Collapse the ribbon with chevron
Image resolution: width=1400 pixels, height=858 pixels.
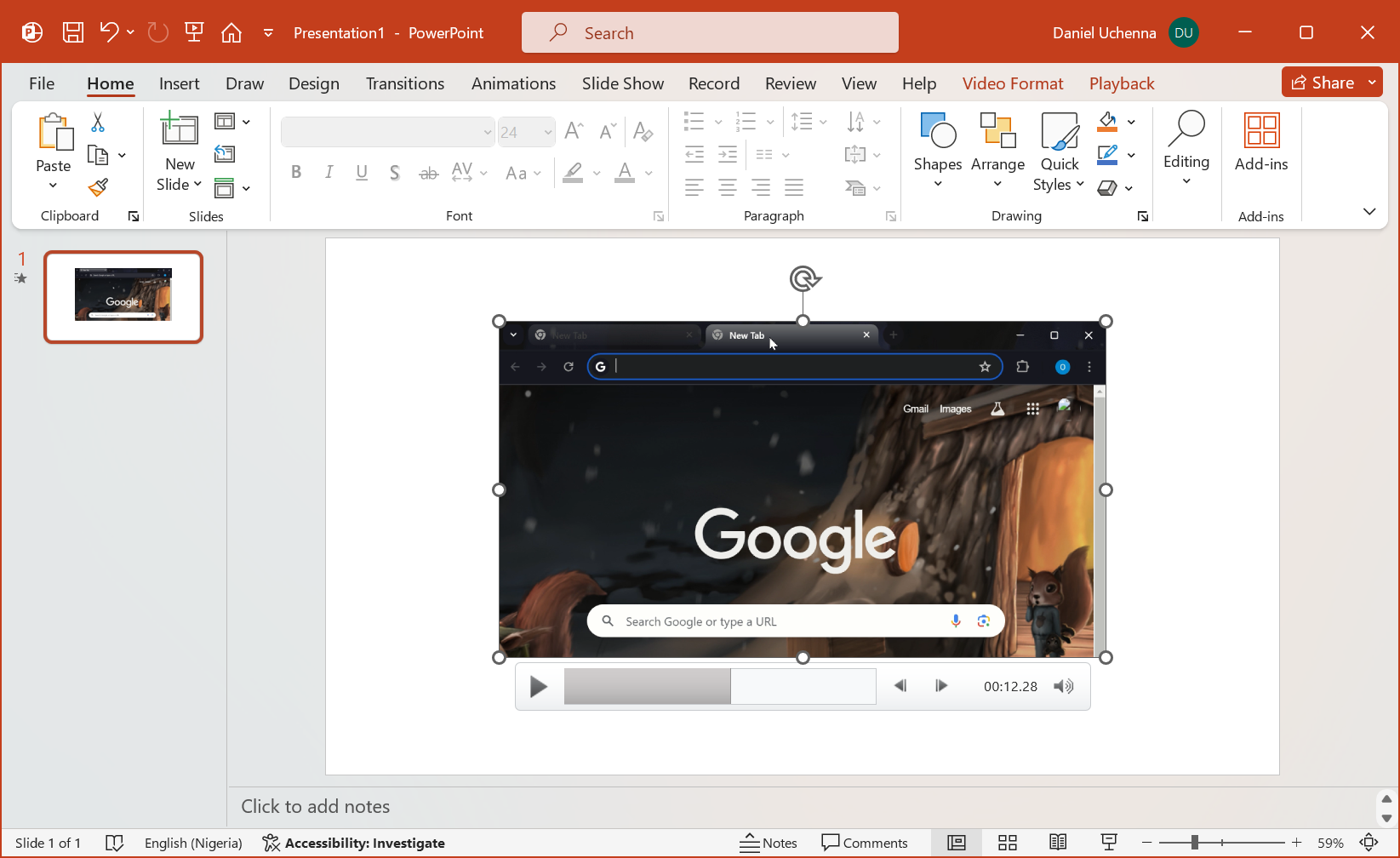(x=1369, y=212)
